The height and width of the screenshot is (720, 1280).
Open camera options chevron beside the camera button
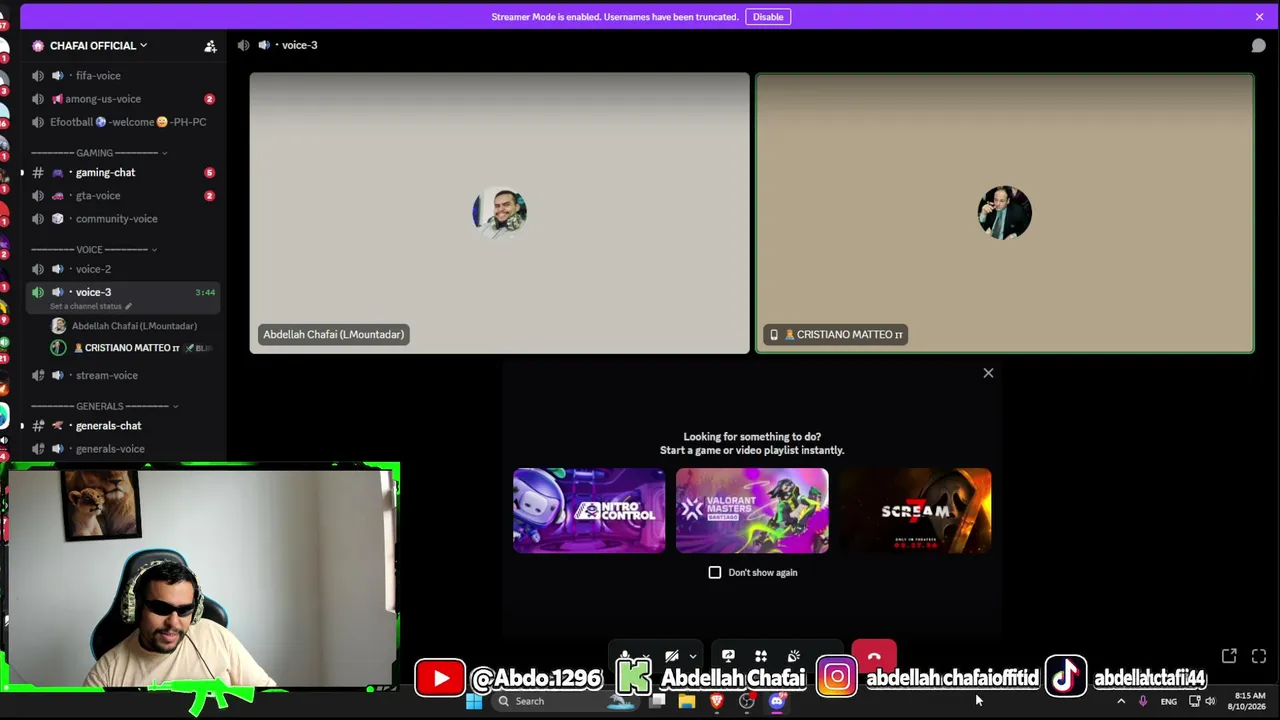[x=692, y=657]
